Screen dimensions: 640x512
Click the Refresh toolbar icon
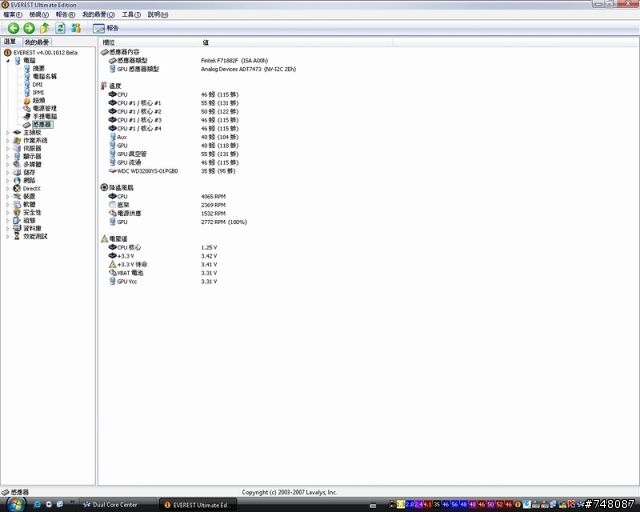tap(60, 28)
